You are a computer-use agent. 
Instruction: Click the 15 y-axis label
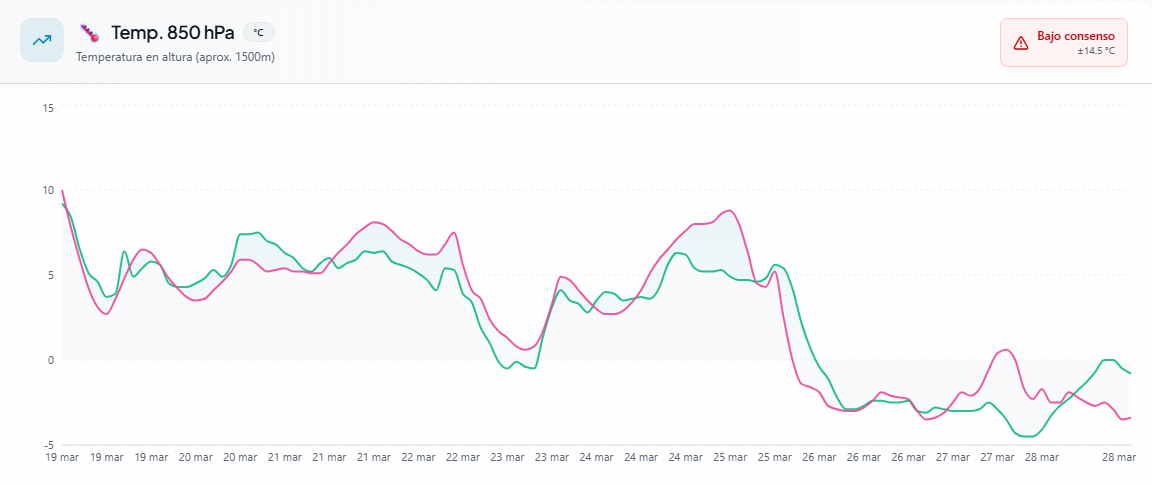pos(48,106)
